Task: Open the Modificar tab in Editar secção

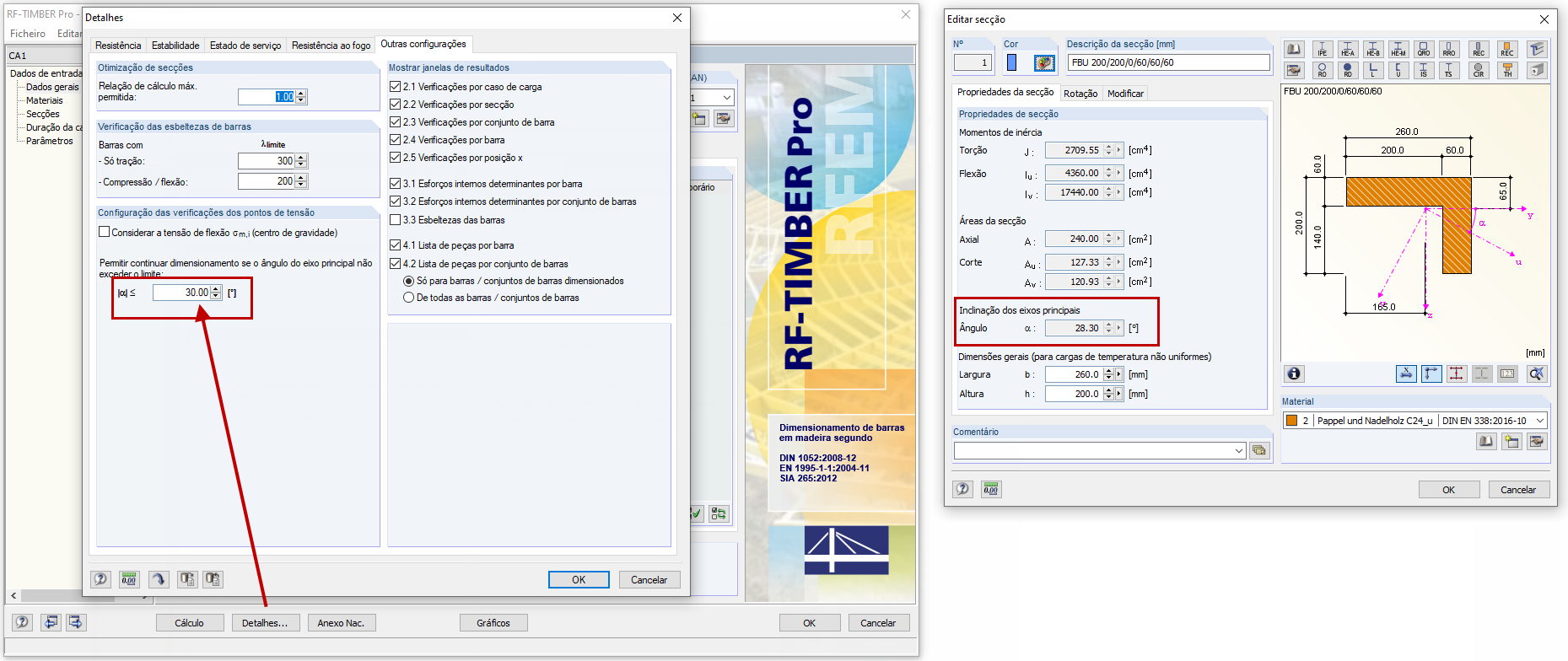Action: pyautogui.click(x=1125, y=94)
